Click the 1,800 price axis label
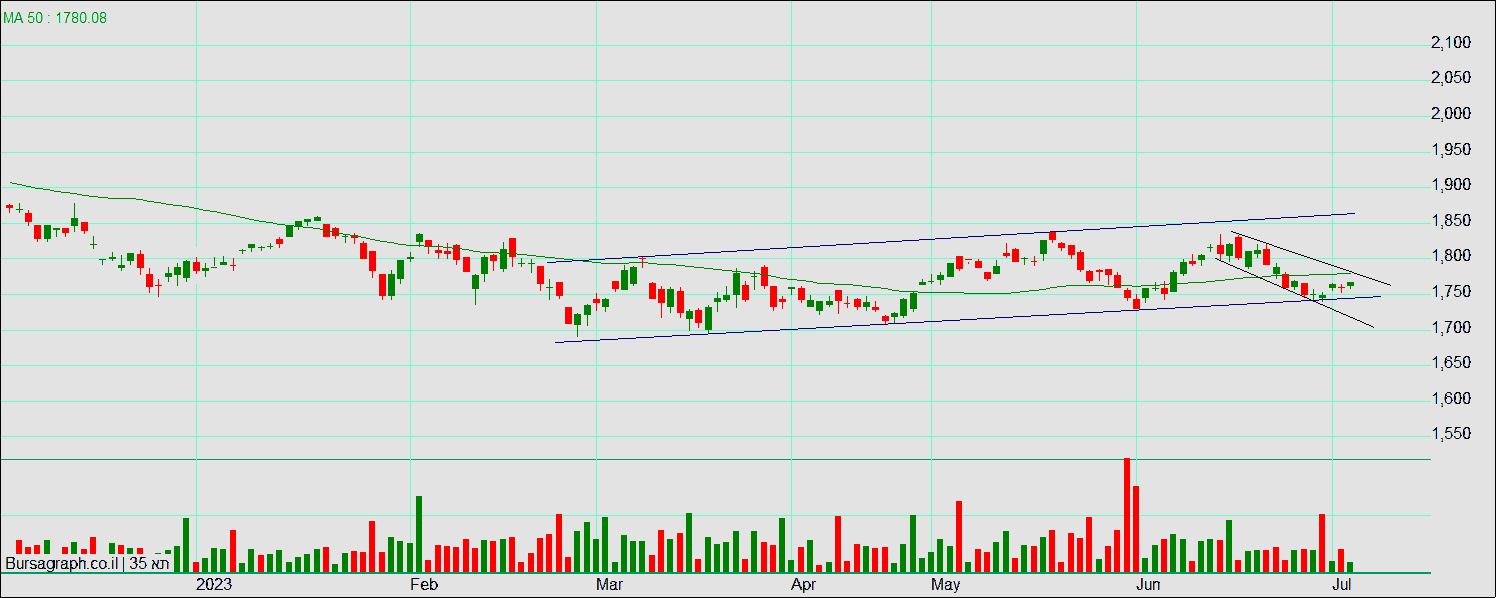This screenshot has height=598, width=1496. (x=1450, y=256)
